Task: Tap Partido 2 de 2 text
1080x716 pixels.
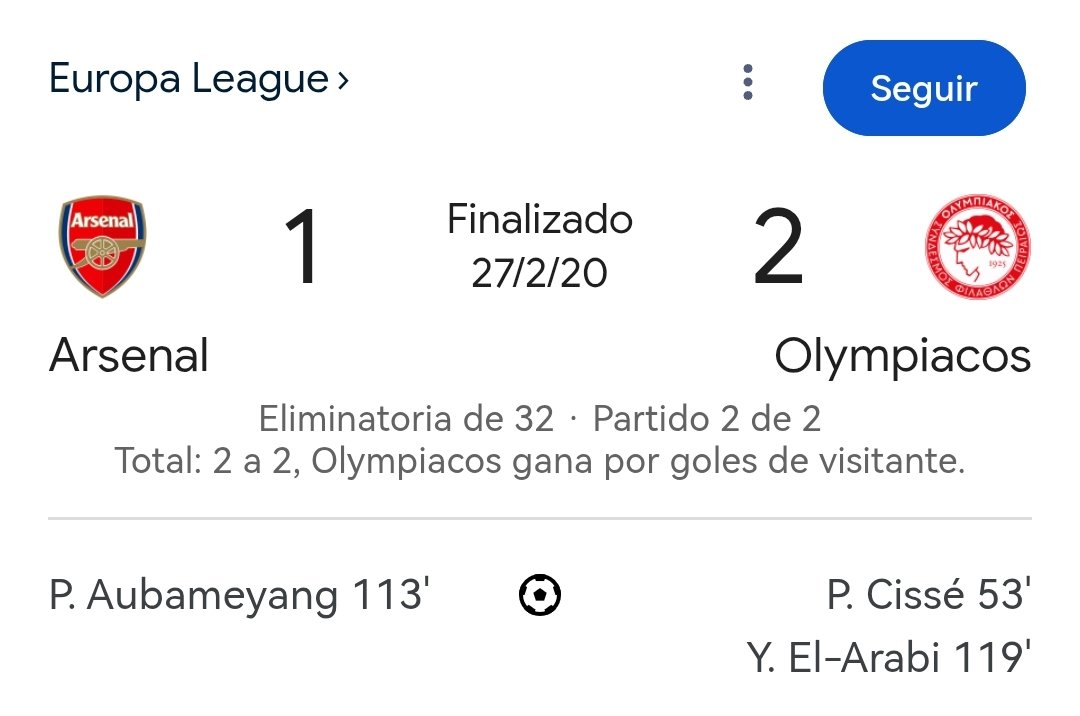Action: click(x=707, y=419)
